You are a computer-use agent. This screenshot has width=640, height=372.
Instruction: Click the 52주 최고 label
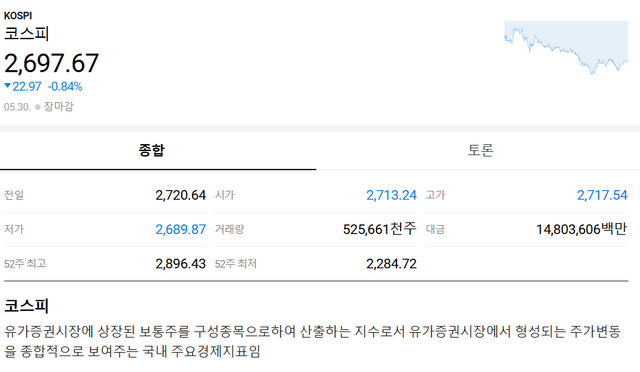click(x=25, y=264)
